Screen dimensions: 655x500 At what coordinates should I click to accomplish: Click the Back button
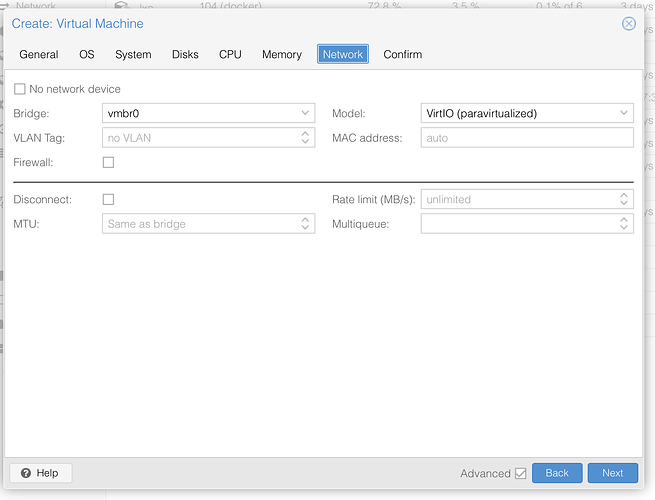[557, 473]
